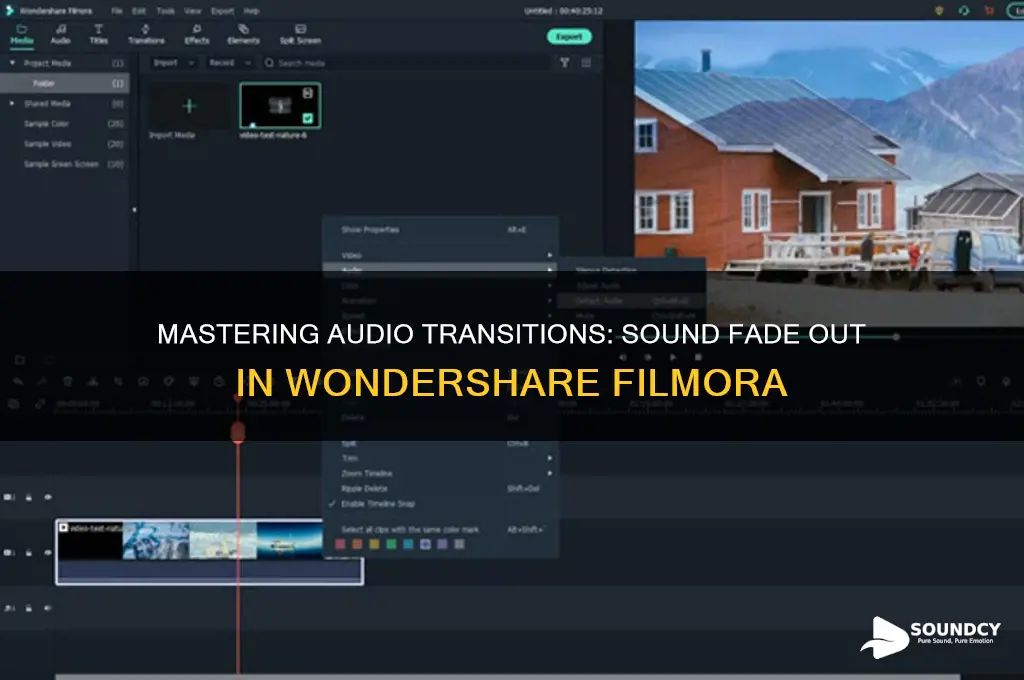Pick the green color mark swatch
This screenshot has height=680, width=1024.
[391, 544]
